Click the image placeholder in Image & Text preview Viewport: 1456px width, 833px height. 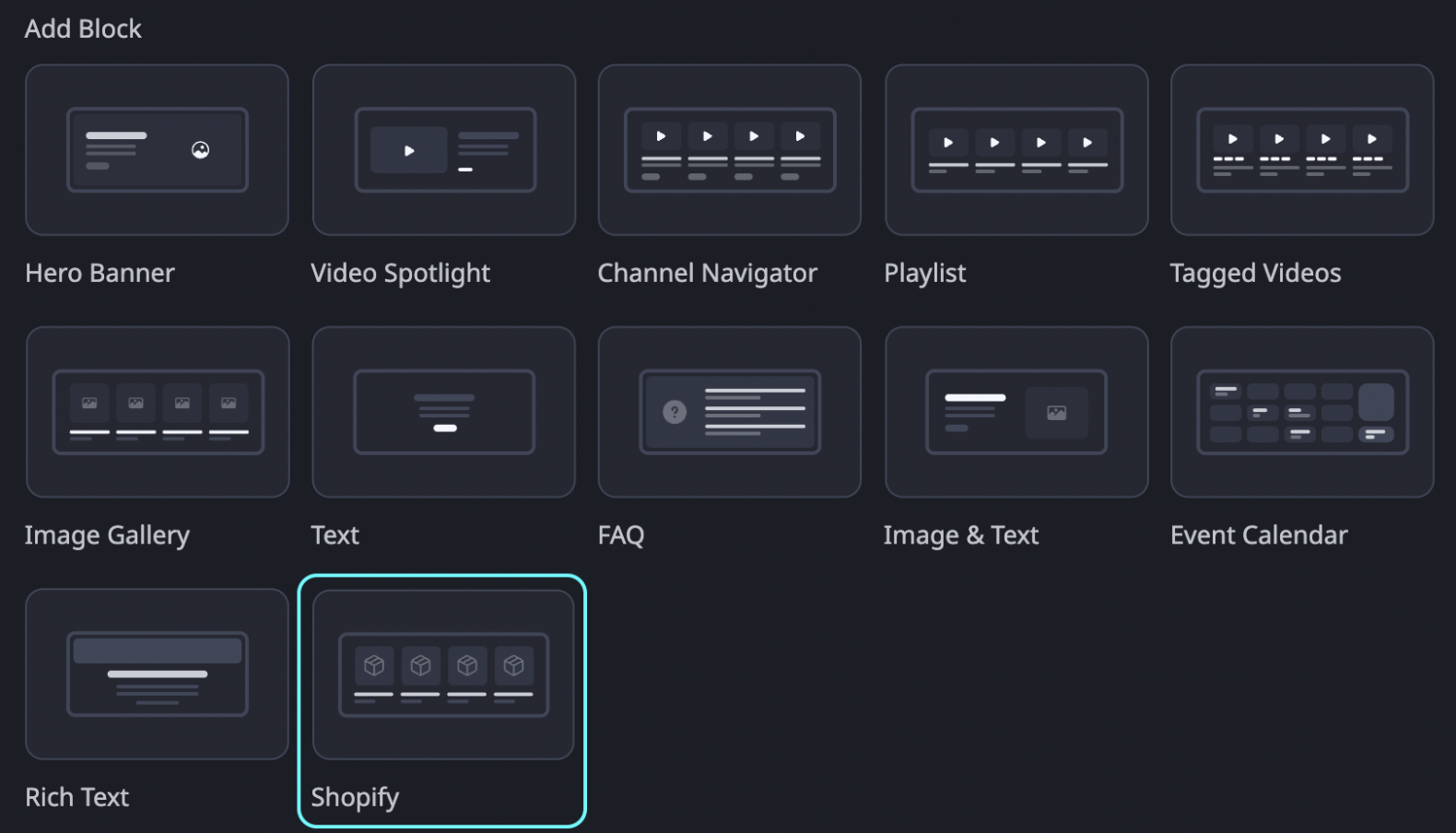pos(1058,412)
